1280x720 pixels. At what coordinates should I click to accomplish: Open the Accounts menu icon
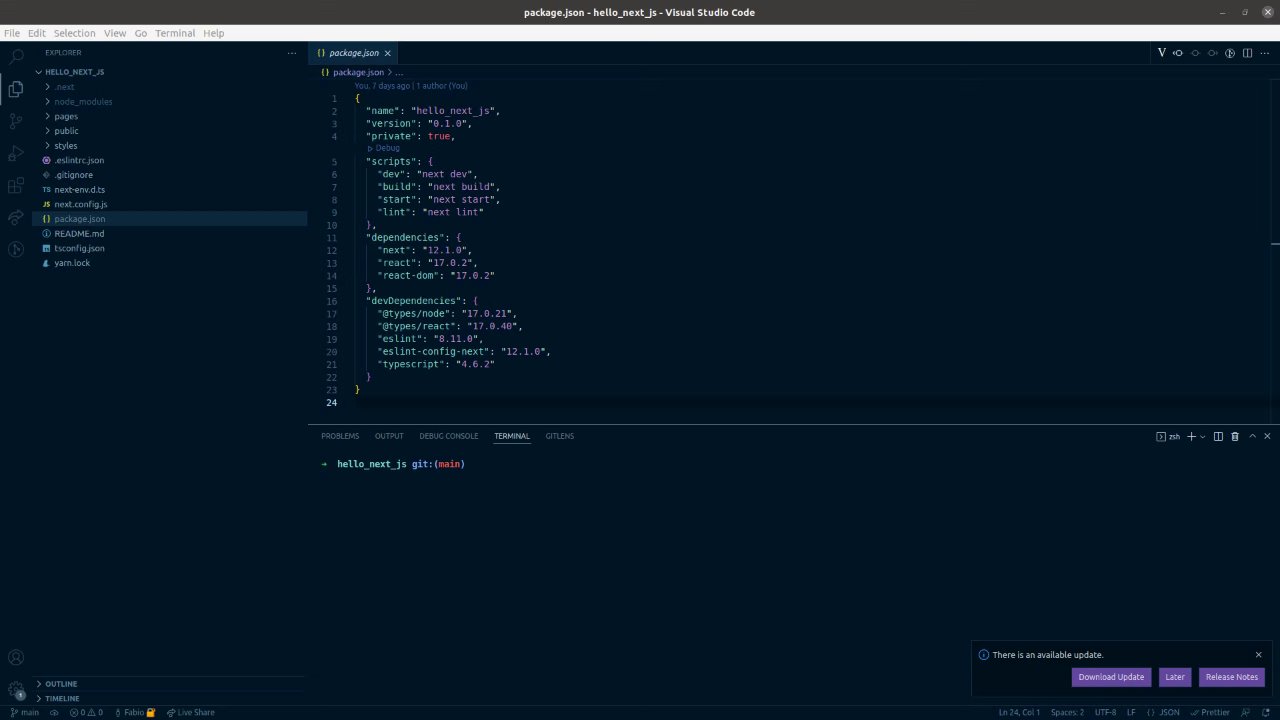click(16, 657)
